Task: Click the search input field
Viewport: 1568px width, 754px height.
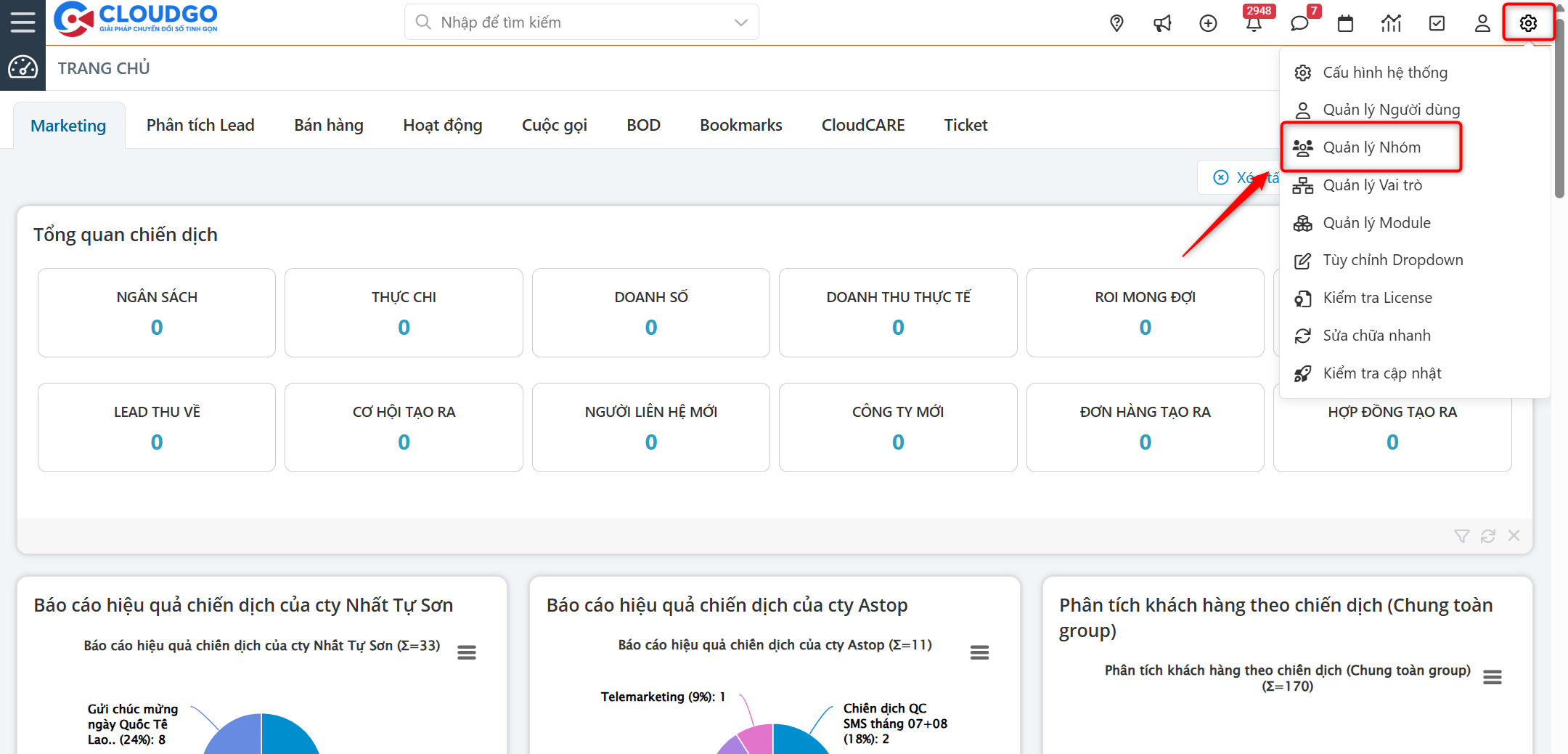Action: [573, 23]
